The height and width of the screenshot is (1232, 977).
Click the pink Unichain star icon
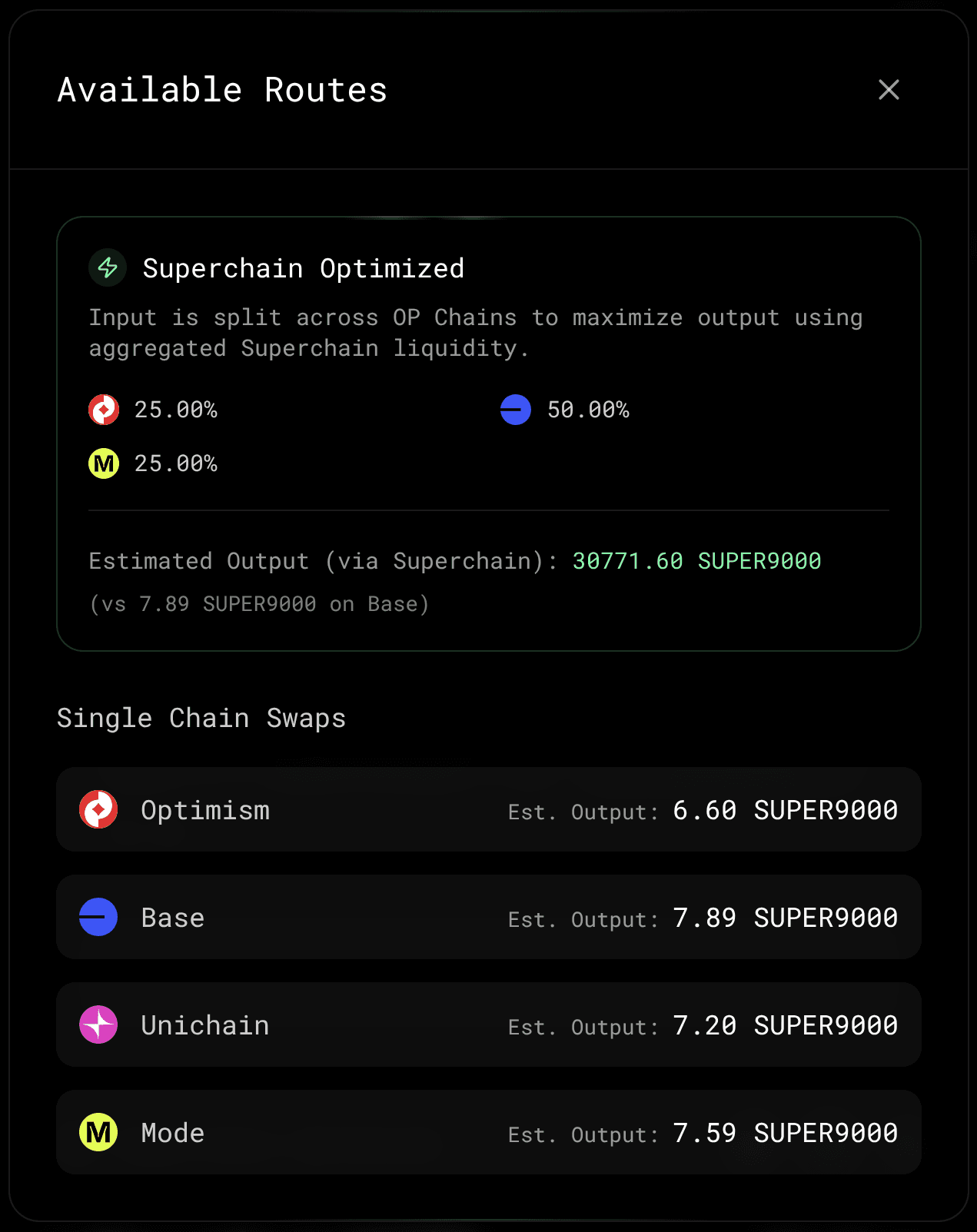tap(98, 1024)
